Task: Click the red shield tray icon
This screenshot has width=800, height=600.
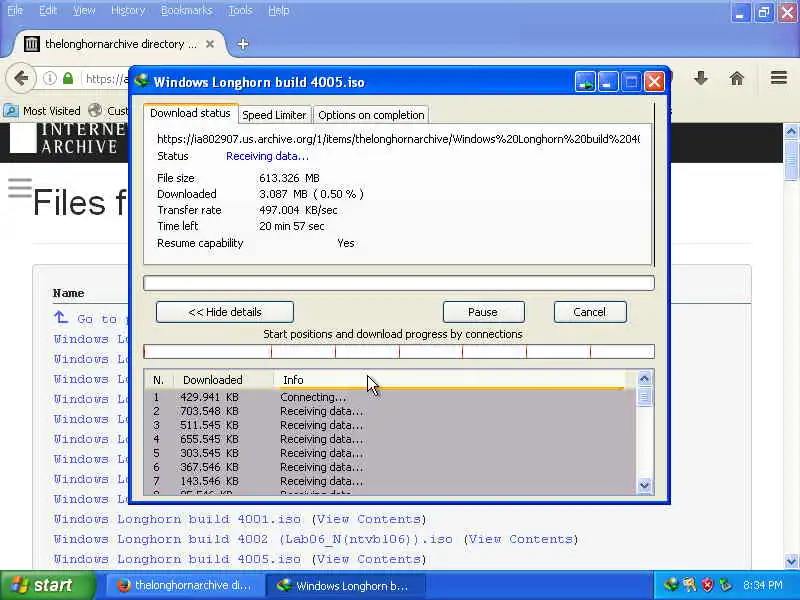Action: point(707,585)
